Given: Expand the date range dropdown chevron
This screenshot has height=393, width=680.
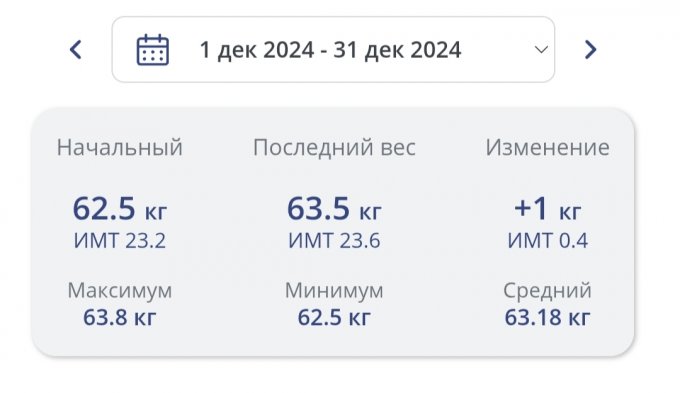Looking at the screenshot, I should coord(541,49).
